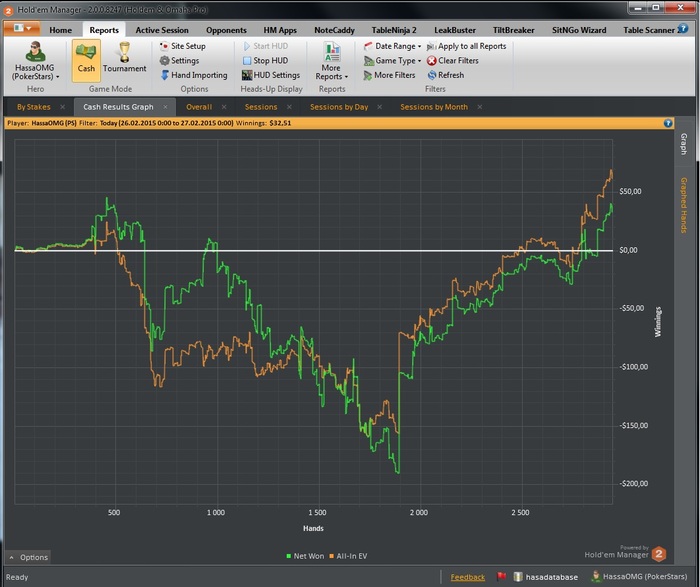The height and width of the screenshot is (587, 700).
Task: Open More Filters
Action: point(389,75)
